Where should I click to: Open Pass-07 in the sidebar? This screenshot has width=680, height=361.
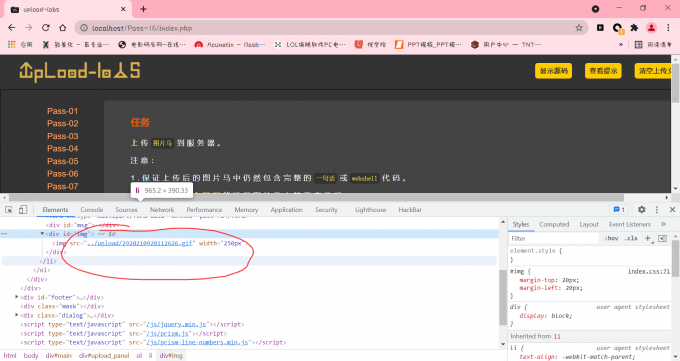pyautogui.click(x=62, y=187)
